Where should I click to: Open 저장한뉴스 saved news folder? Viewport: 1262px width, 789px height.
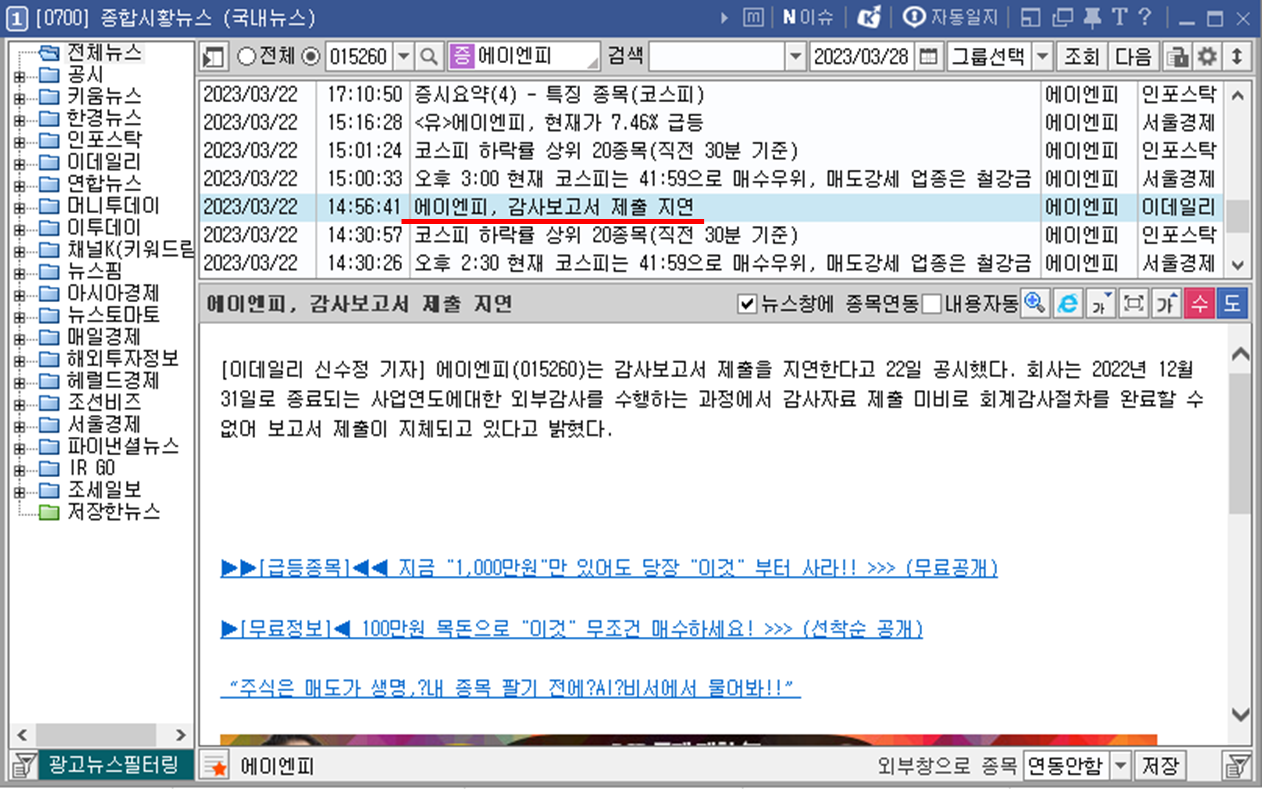(113, 512)
